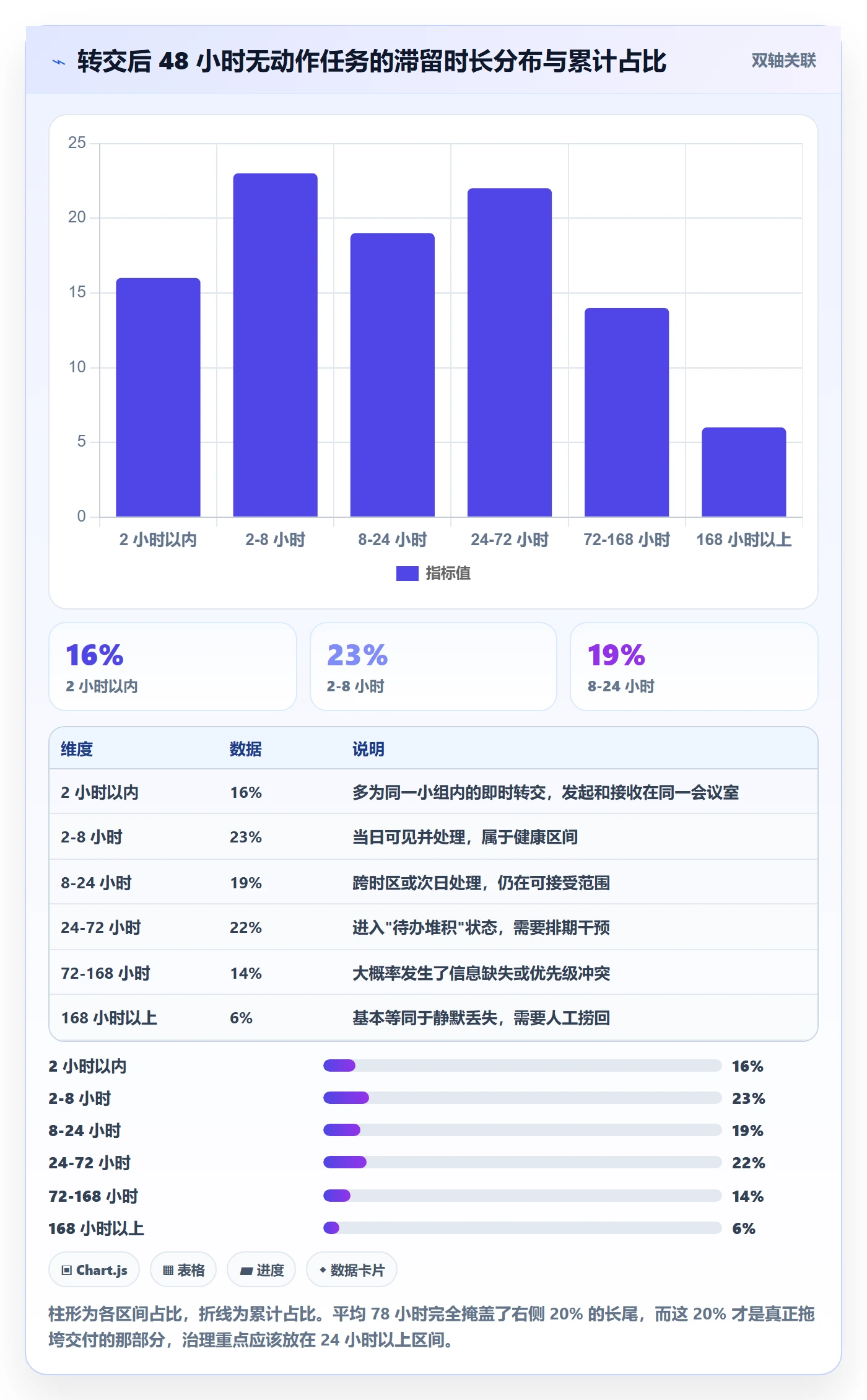Select the 2-8 小时 chart bar
867x1400 pixels.
(275, 345)
